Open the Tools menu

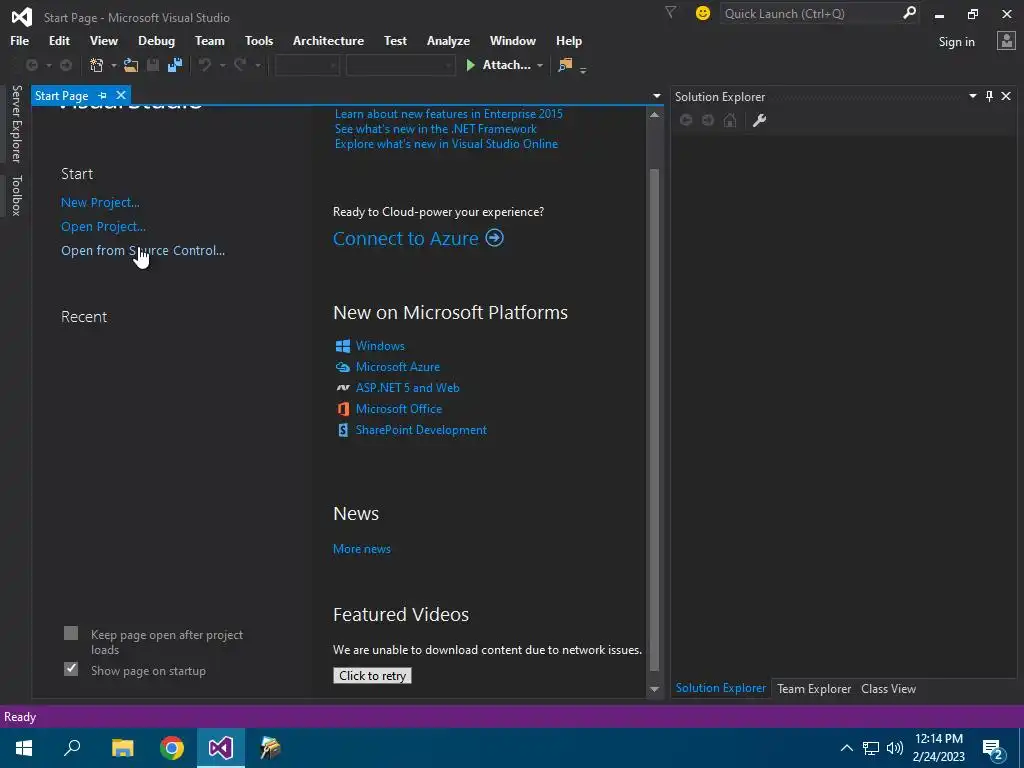[x=259, y=40]
